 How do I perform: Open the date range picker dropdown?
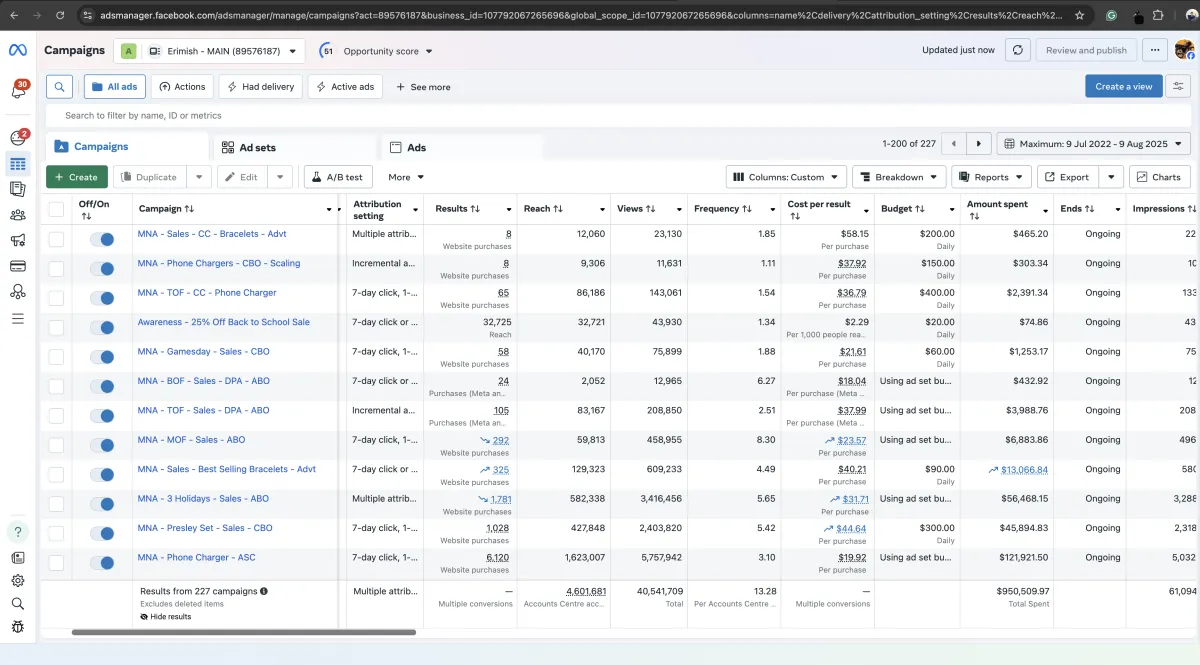pos(1093,144)
